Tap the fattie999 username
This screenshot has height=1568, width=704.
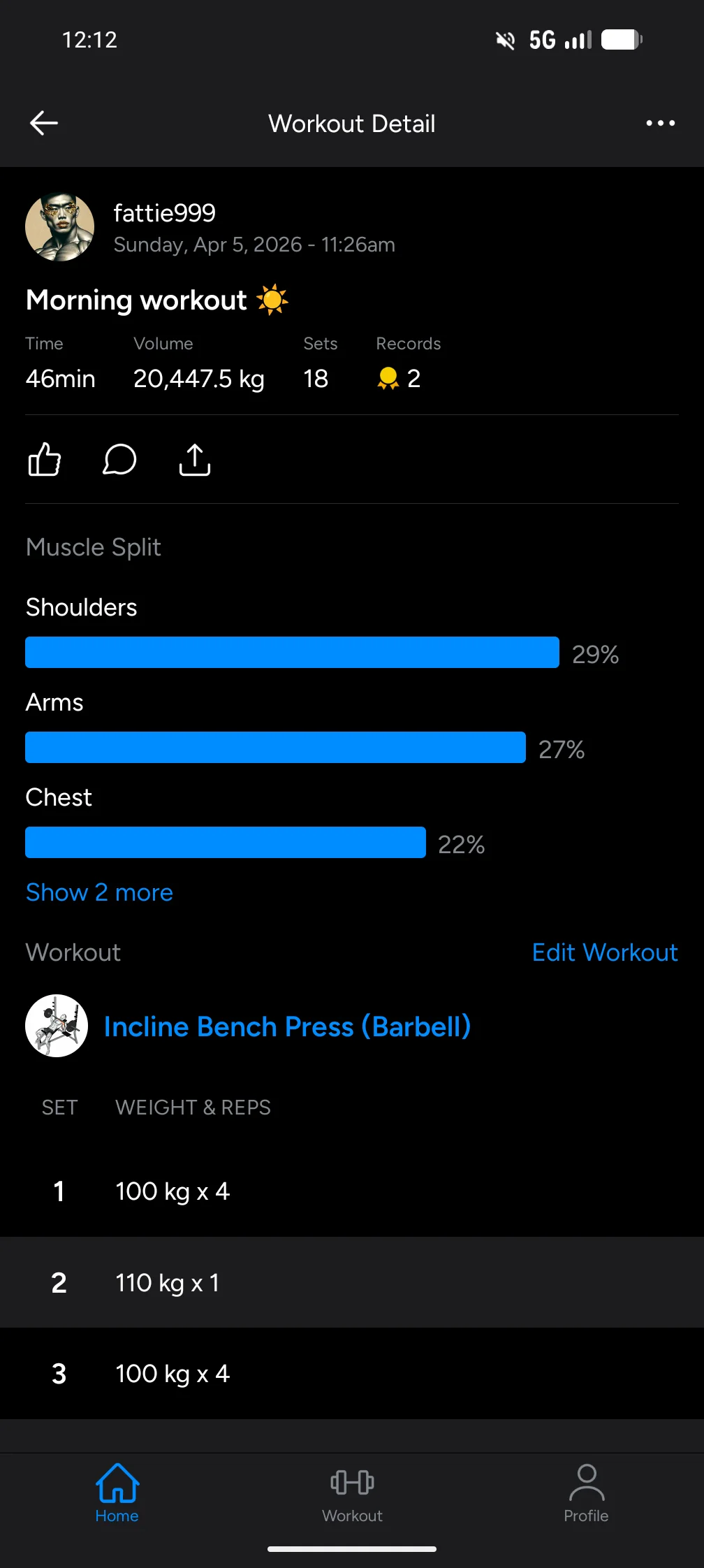click(x=165, y=213)
